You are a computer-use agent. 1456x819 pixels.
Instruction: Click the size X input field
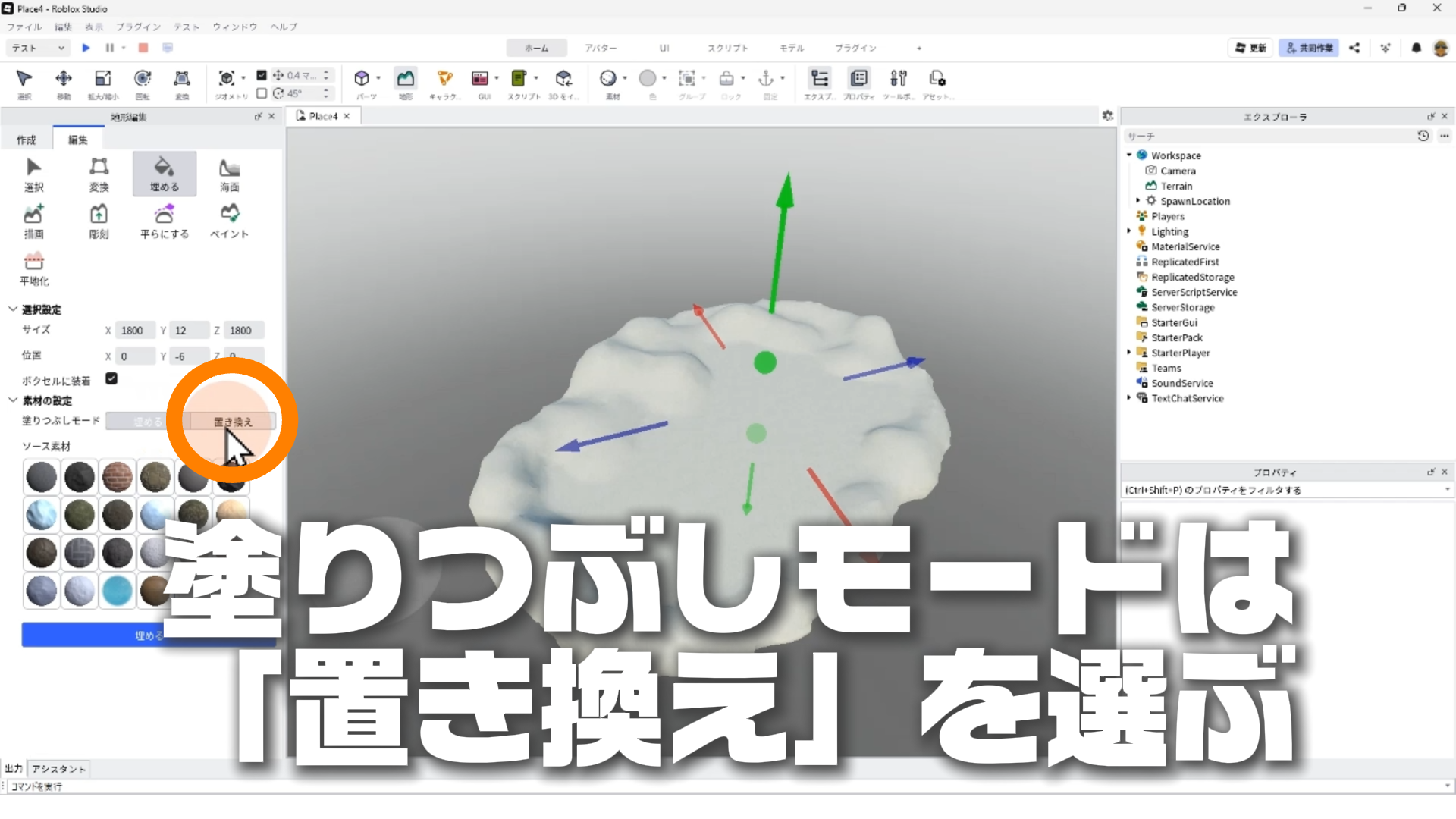coord(136,331)
